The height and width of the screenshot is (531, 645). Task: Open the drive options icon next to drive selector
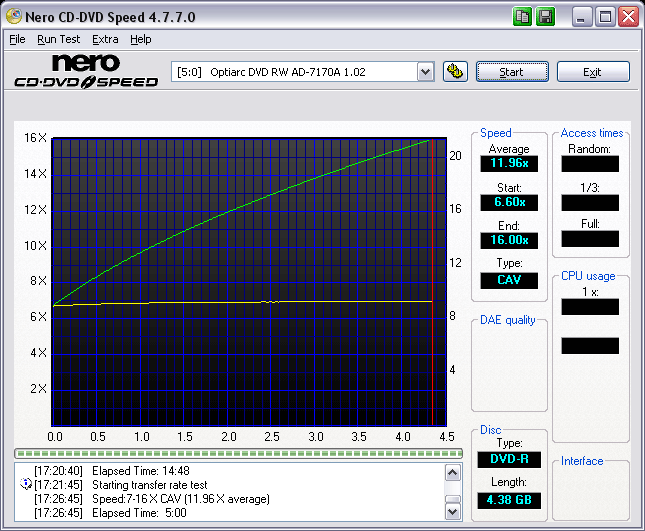[x=455, y=72]
